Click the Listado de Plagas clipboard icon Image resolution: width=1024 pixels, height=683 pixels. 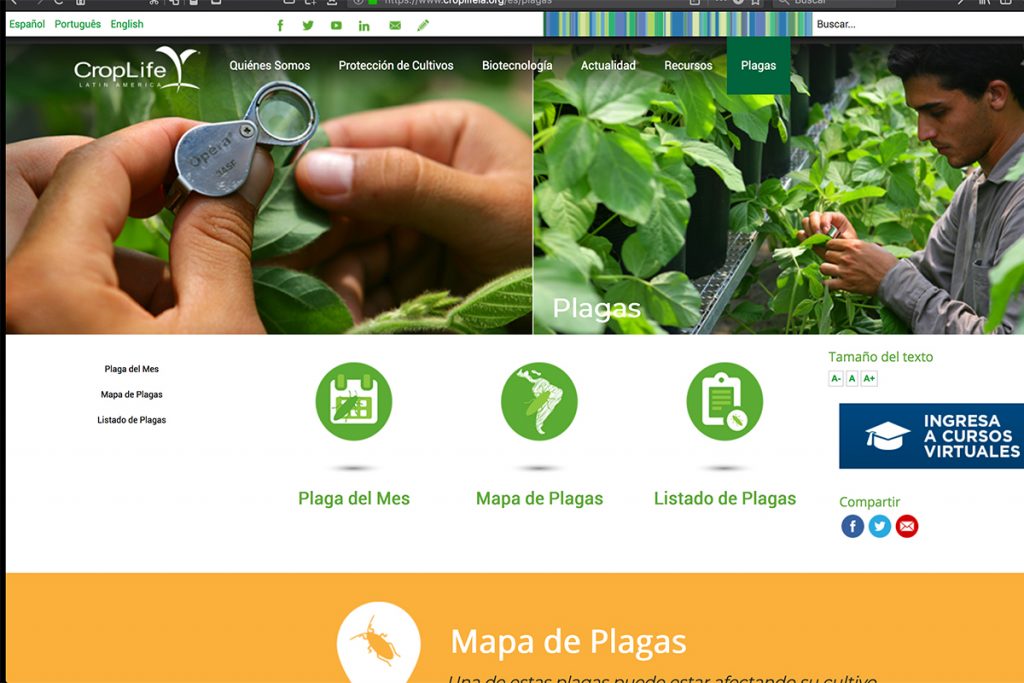[x=724, y=401]
